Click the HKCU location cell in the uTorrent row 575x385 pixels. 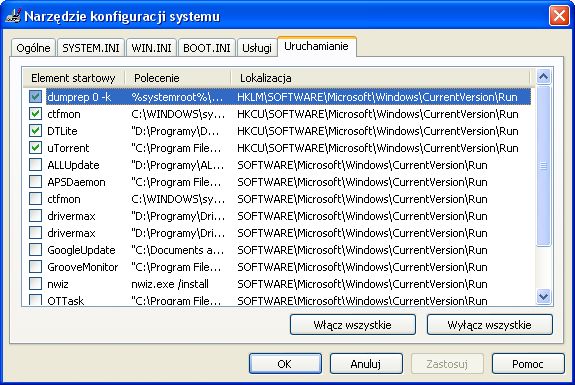click(x=378, y=148)
